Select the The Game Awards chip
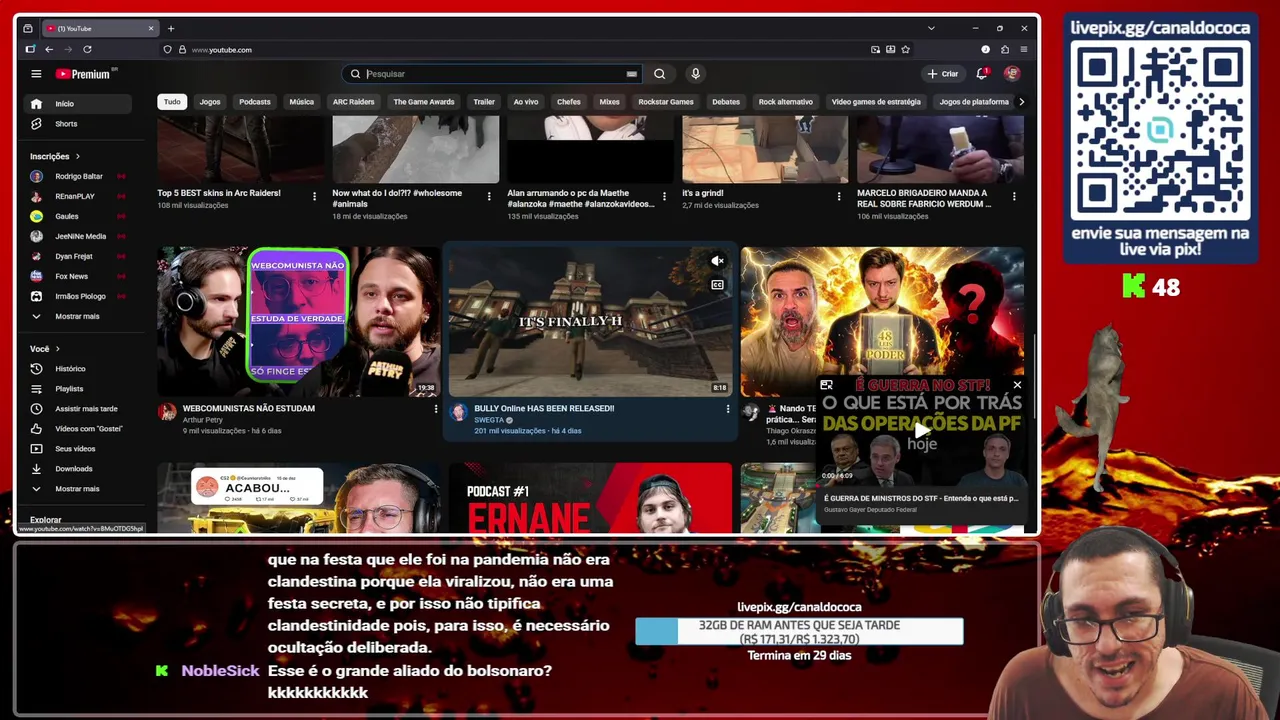This screenshot has width=1280, height=720. point(424,102)
